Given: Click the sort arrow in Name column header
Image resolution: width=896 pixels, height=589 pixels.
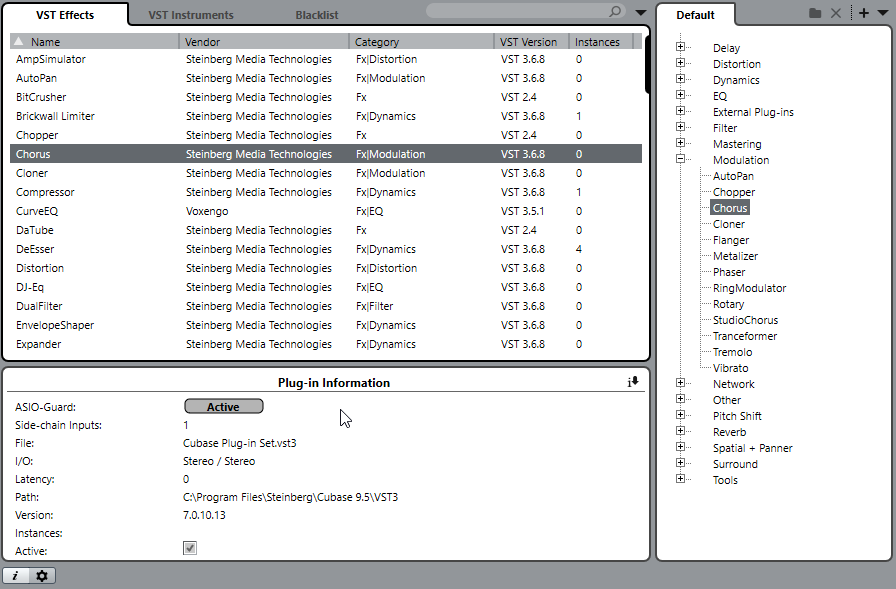Looking at the screenshot, I should (19, 41).
